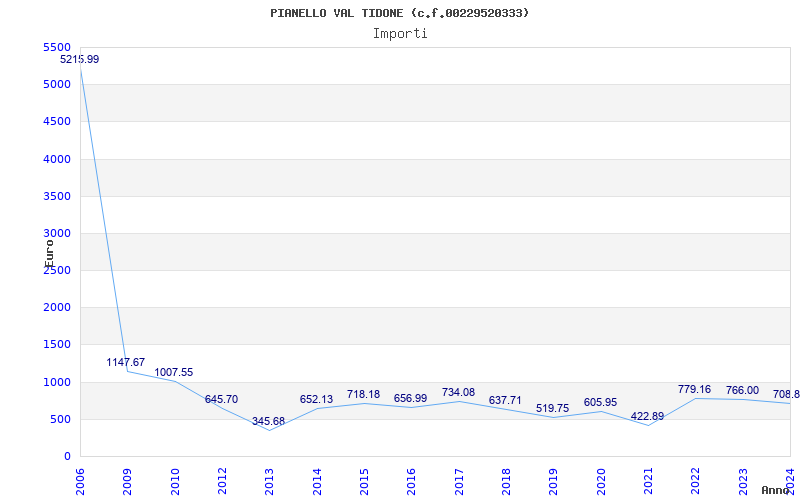This screenshot has width=800, height=500.
Task: Click the 4000 y-axis tick label
Action: coord(57,160)
